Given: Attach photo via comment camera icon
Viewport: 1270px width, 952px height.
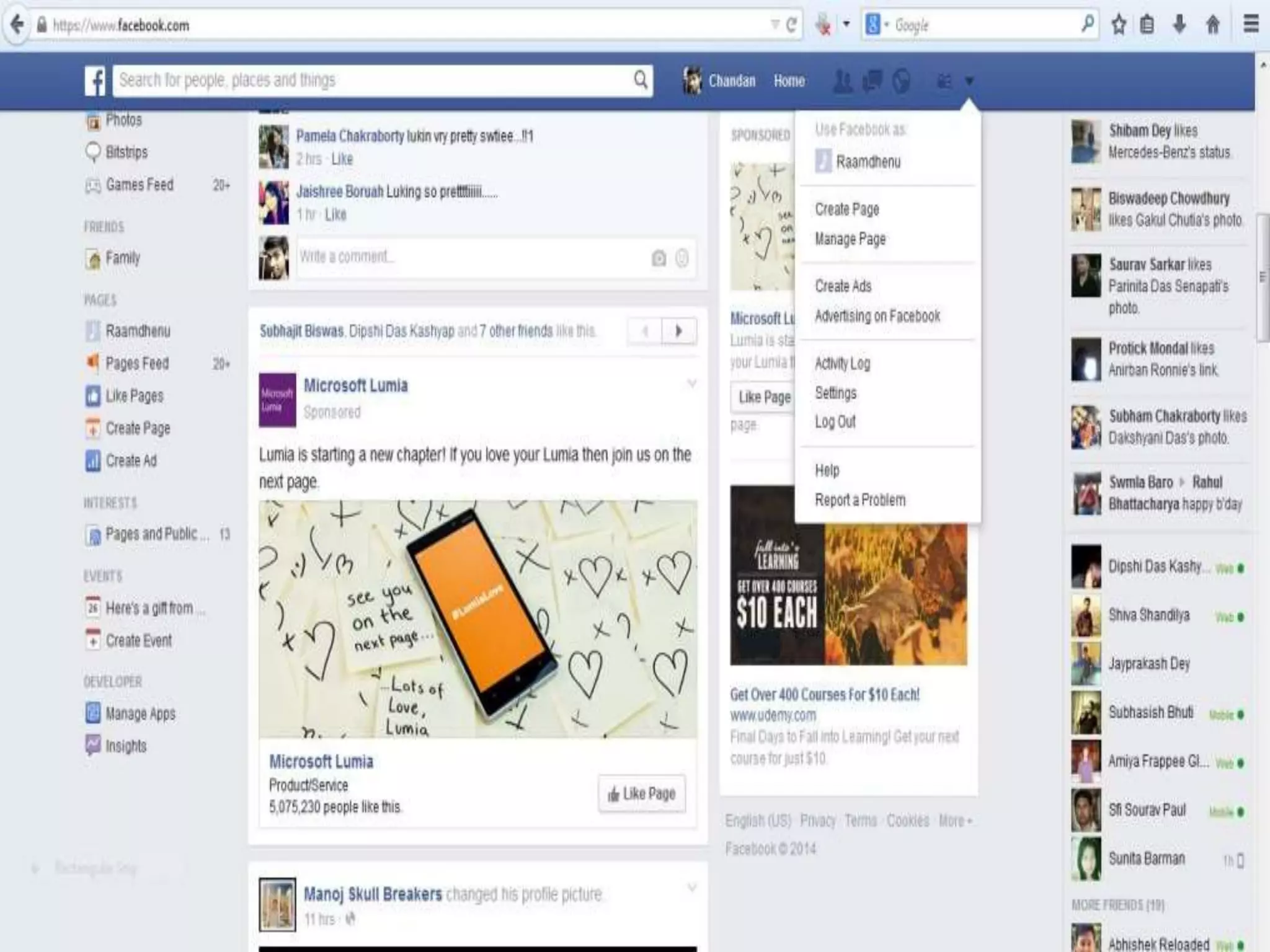Looking at the screenshot, I should click(659, 258).
